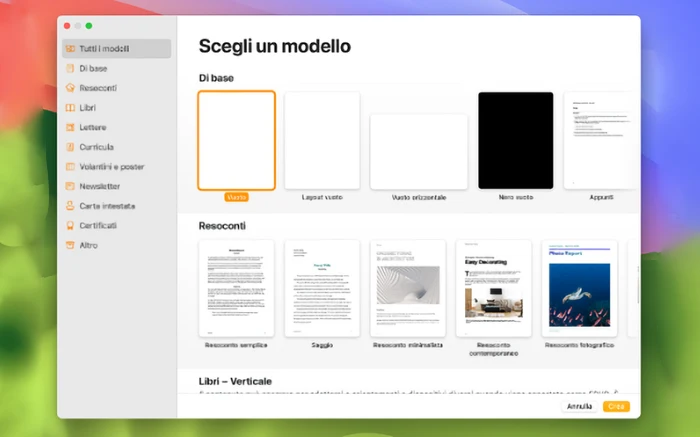
Task: Click the Tutti i modelli sidebar icon
Action: coord(70,49)
